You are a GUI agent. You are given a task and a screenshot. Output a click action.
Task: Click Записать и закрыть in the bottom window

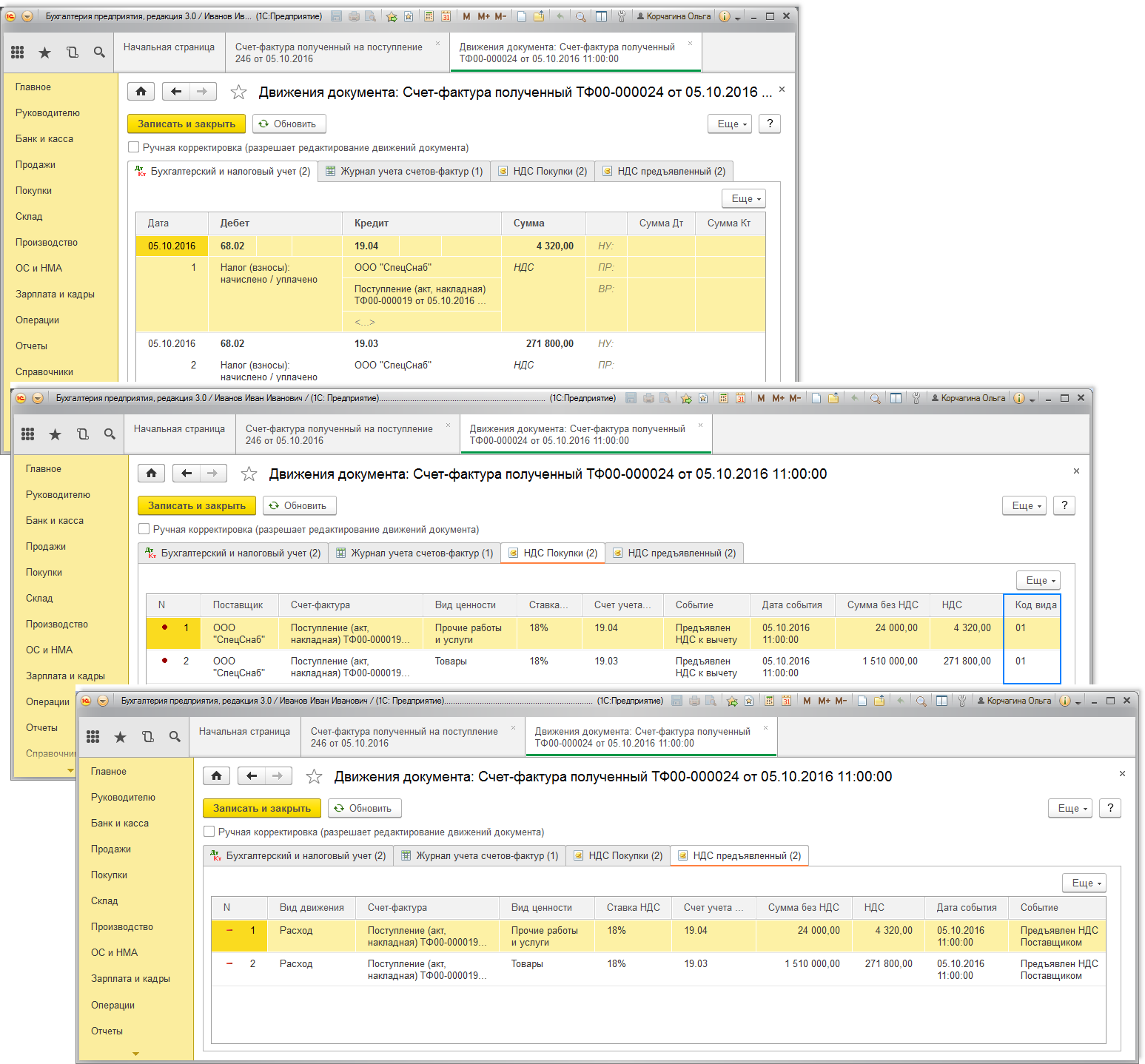click(261, 808)
